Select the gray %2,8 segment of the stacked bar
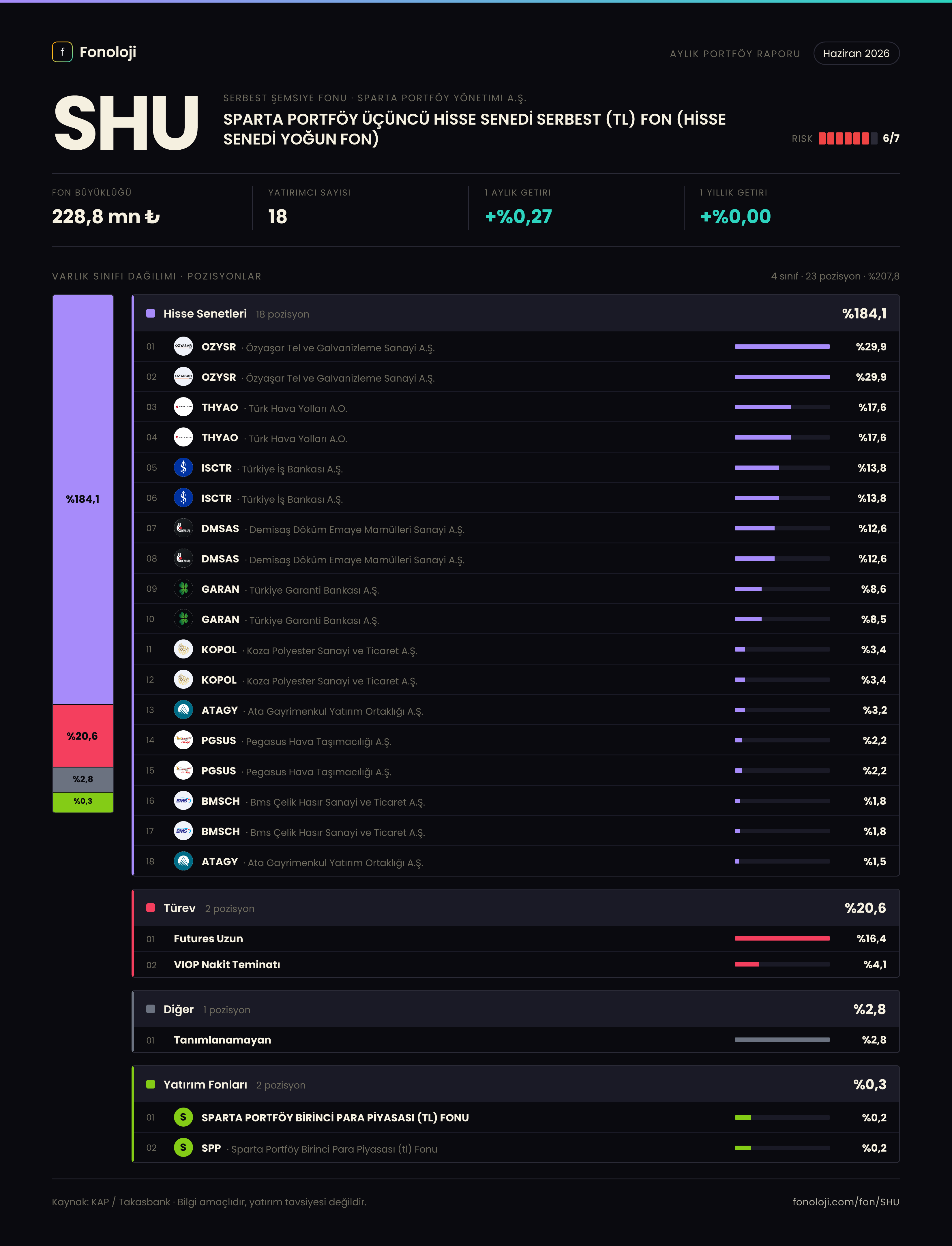 [83, 780]
